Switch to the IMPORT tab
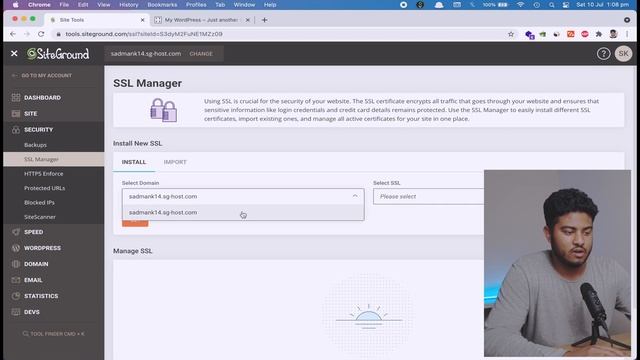Image resolution: width=640 pixels, height=360 pixels. 175,162
